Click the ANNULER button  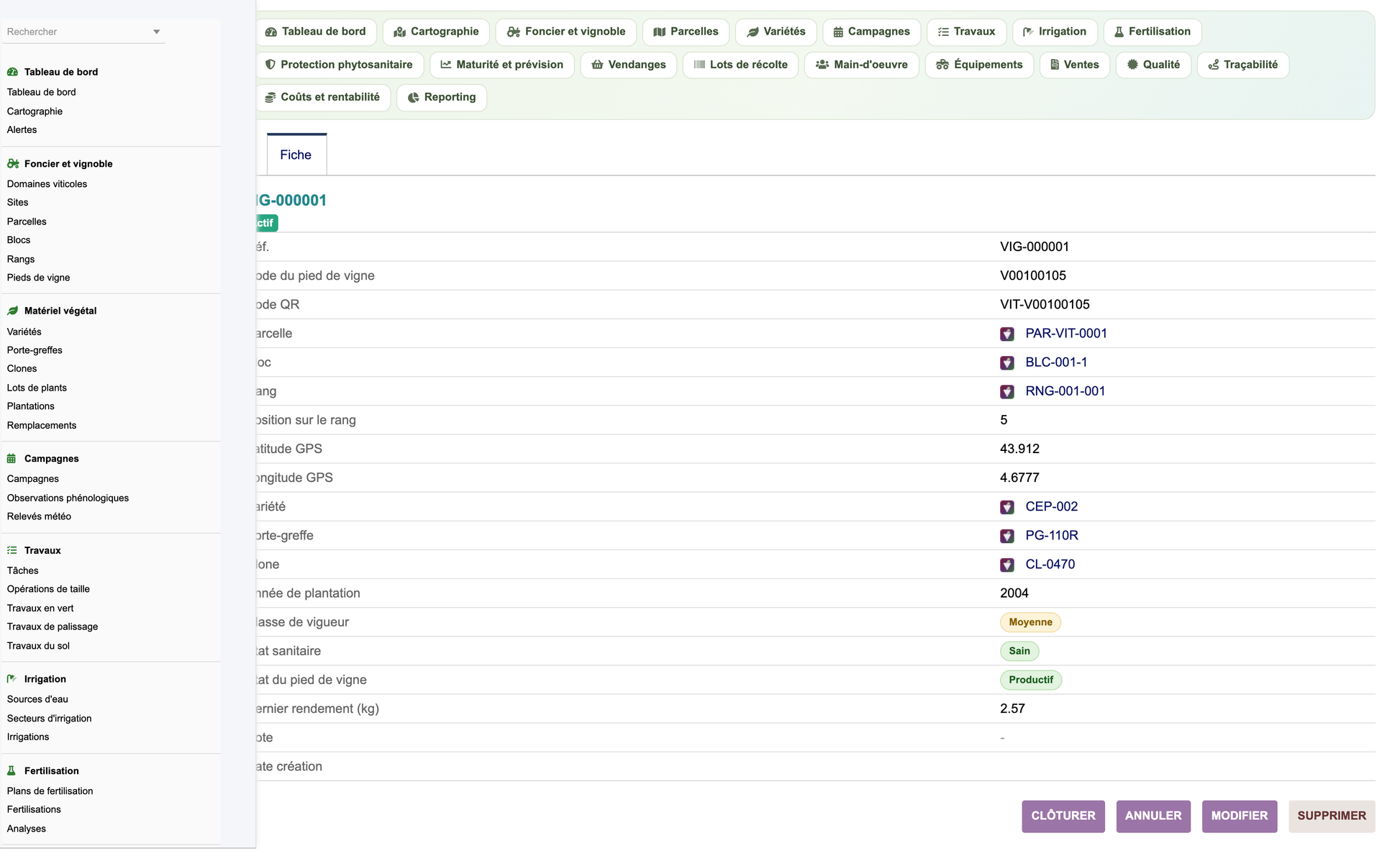coord(1153,816)
